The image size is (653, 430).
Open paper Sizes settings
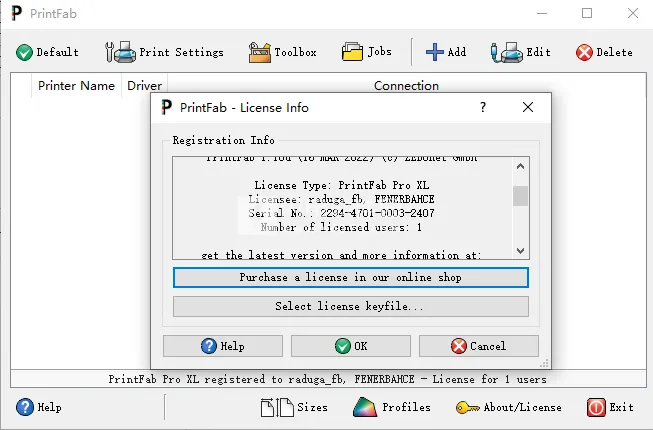(294, 407)
